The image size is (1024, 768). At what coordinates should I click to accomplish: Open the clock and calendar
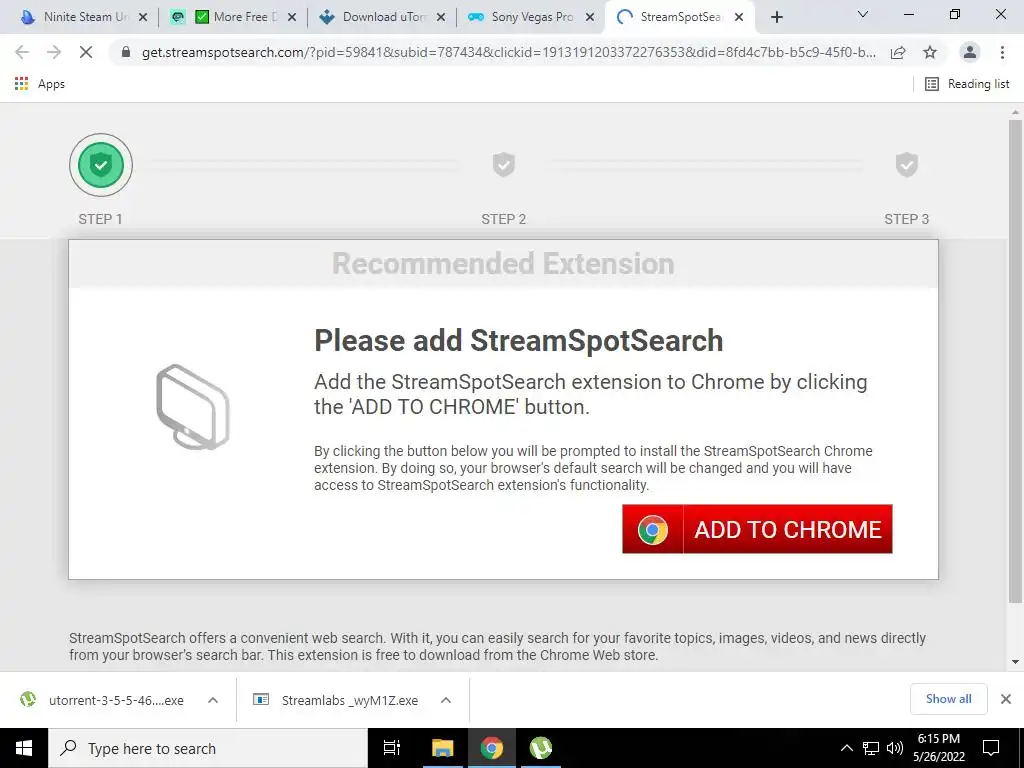[939, 748]
